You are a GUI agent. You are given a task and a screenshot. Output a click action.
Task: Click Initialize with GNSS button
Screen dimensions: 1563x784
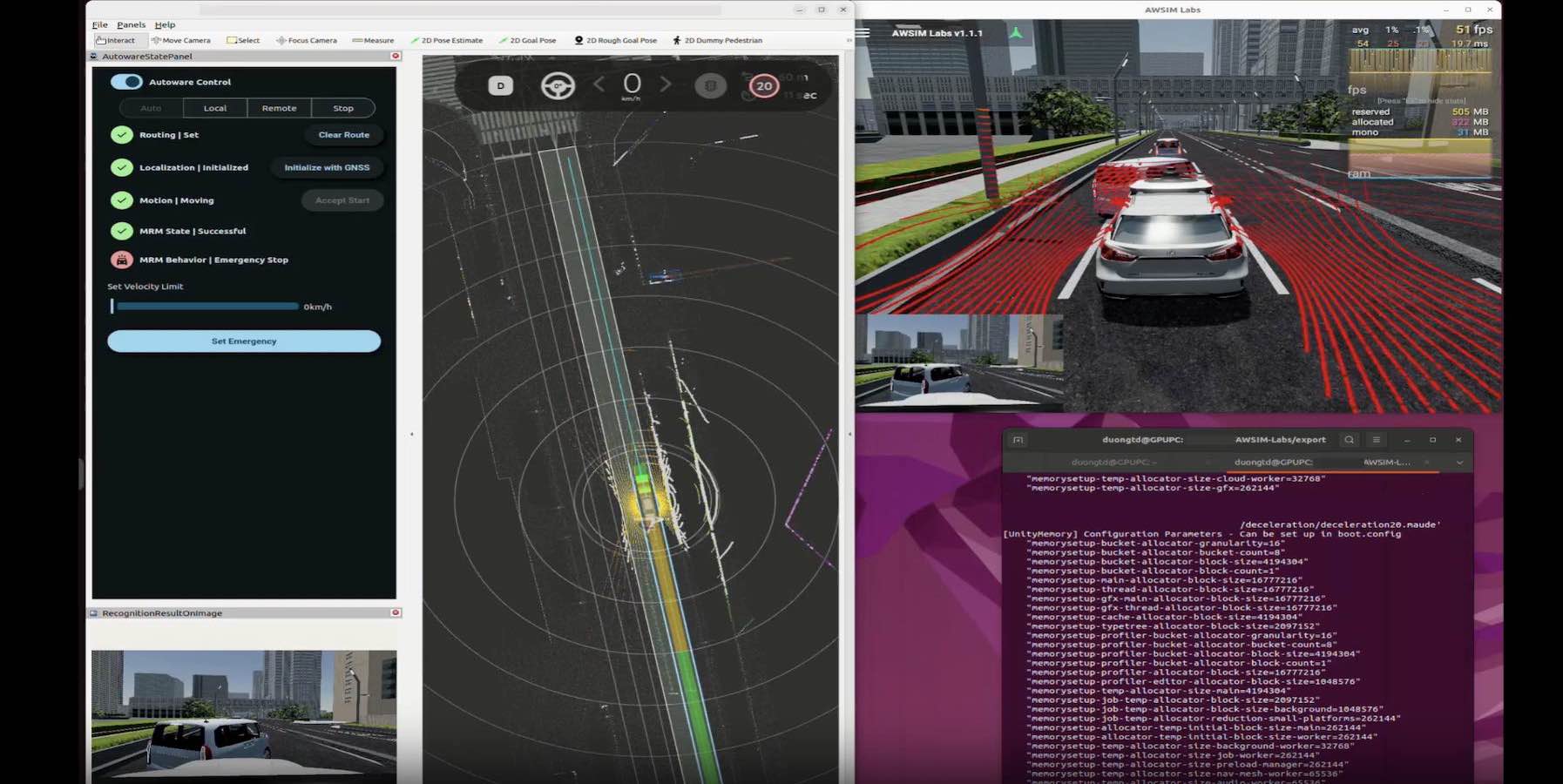[x=327, y=167]
